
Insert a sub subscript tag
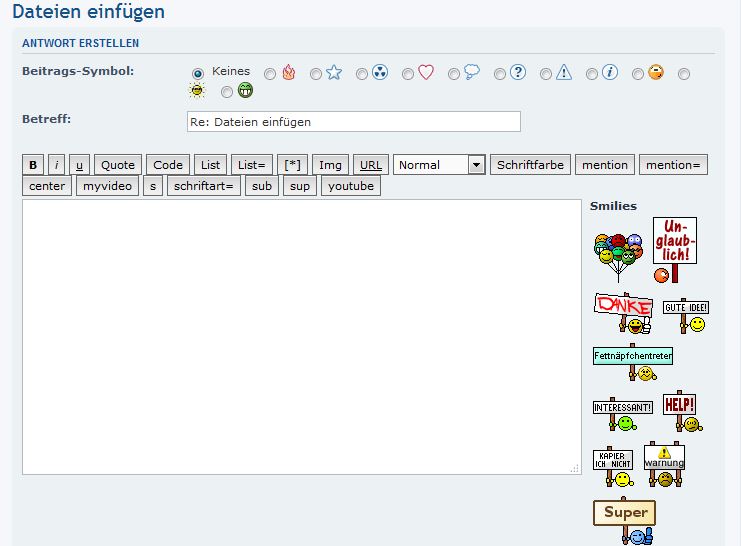pyautogui.click(x=262, y=186)
